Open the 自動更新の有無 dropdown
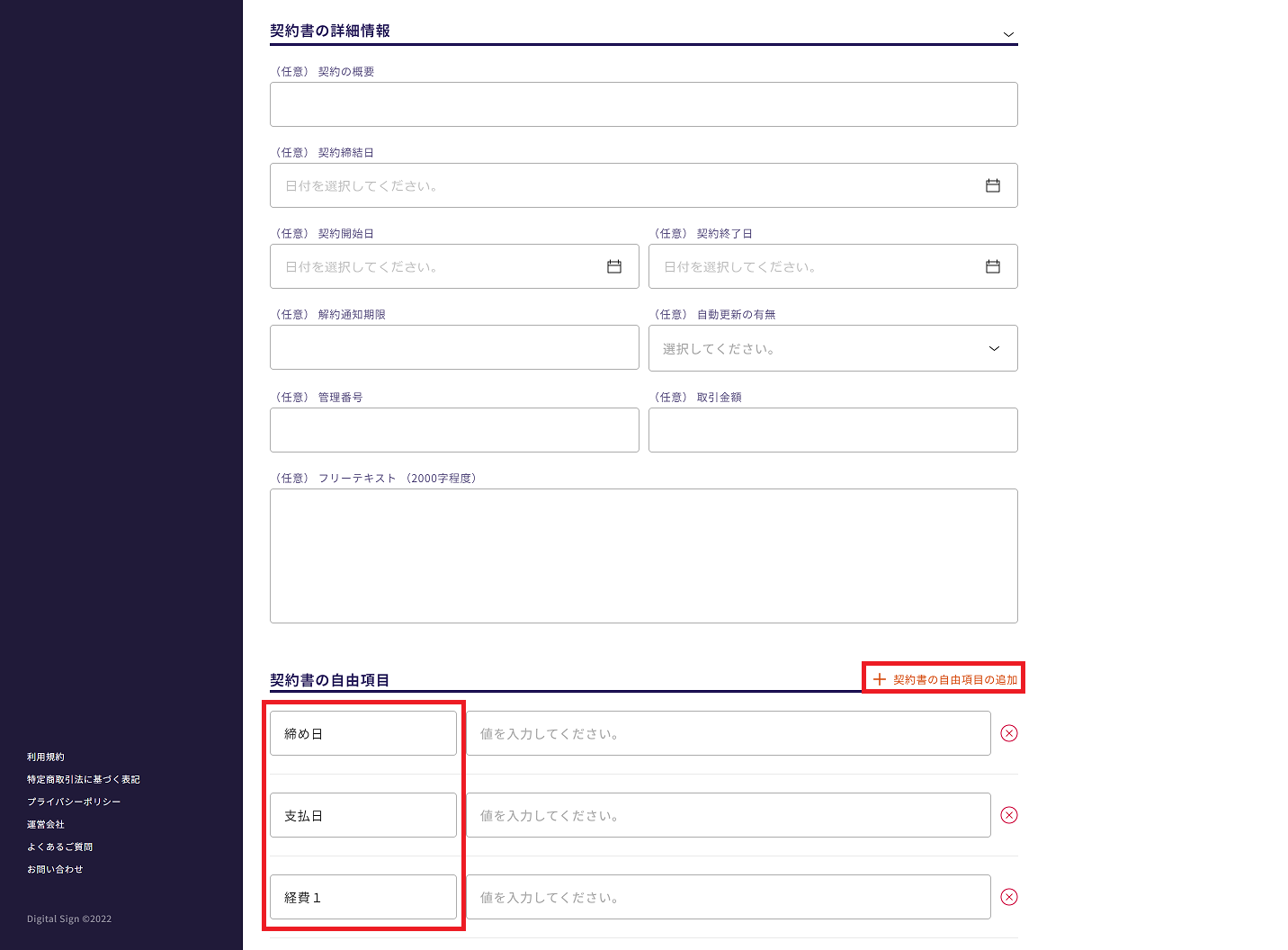This screenshot has width=1288, height=950. pos(833,348)
